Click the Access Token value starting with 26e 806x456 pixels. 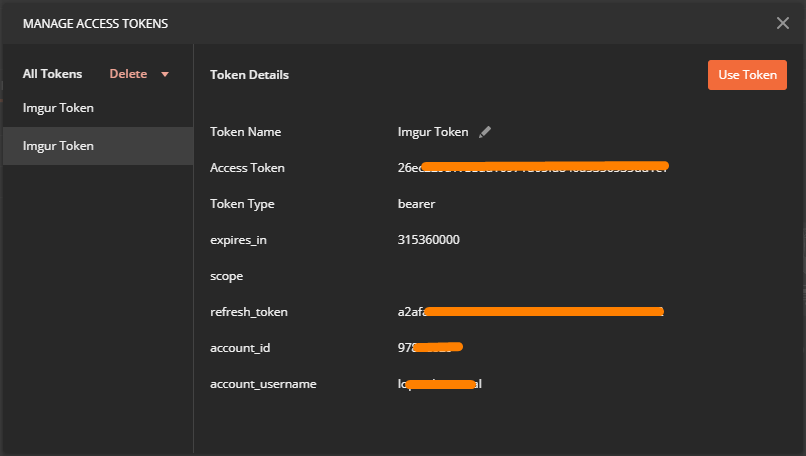tap(533, 168)
